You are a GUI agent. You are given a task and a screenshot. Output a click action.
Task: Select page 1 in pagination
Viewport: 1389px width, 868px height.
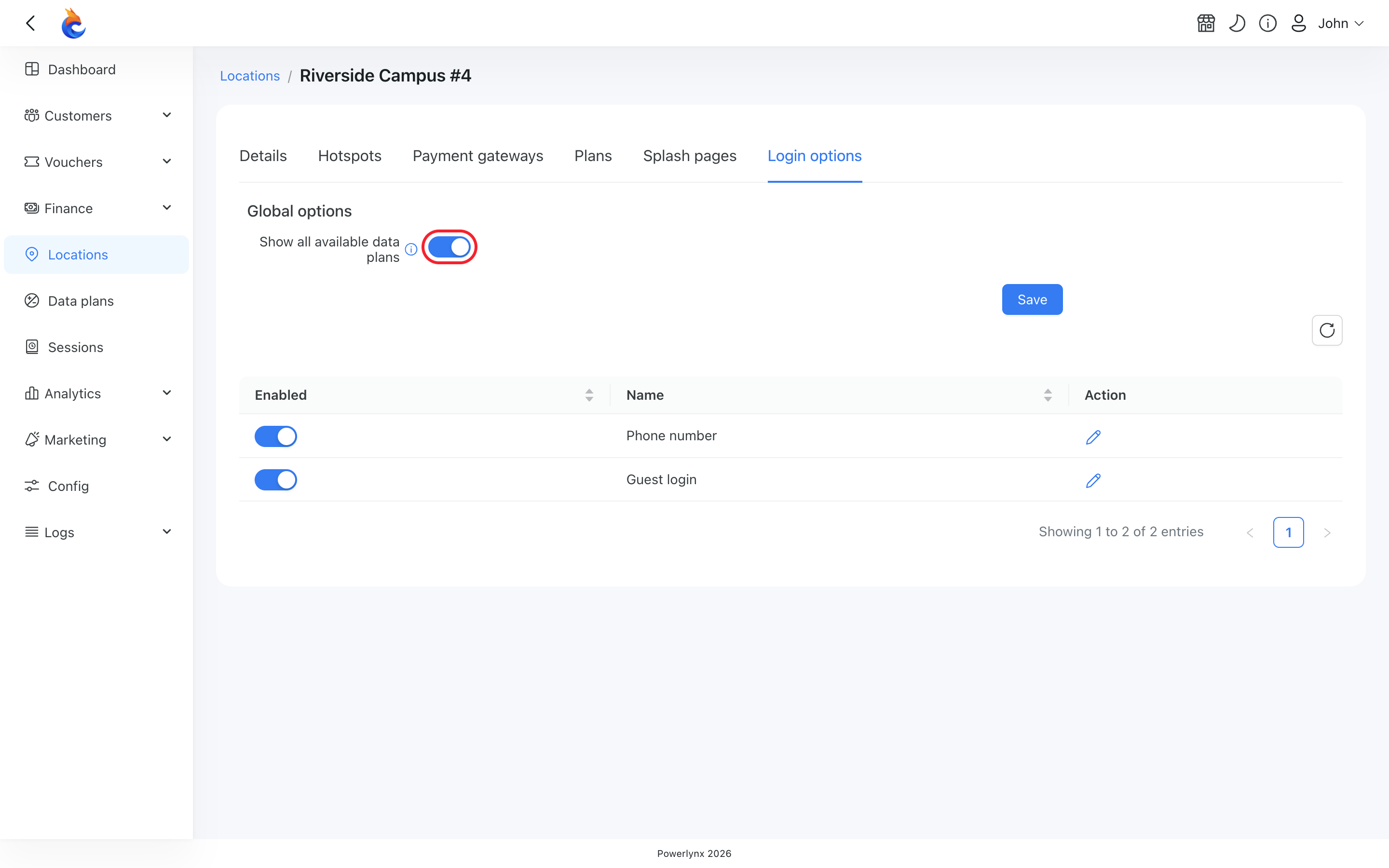1289,533
